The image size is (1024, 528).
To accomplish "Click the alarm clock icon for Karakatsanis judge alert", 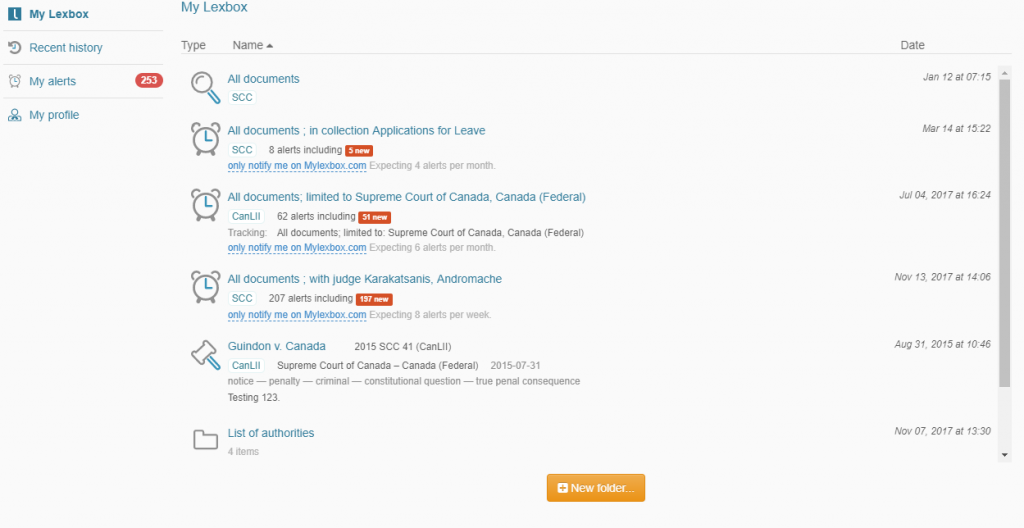I will coord(206,287).
